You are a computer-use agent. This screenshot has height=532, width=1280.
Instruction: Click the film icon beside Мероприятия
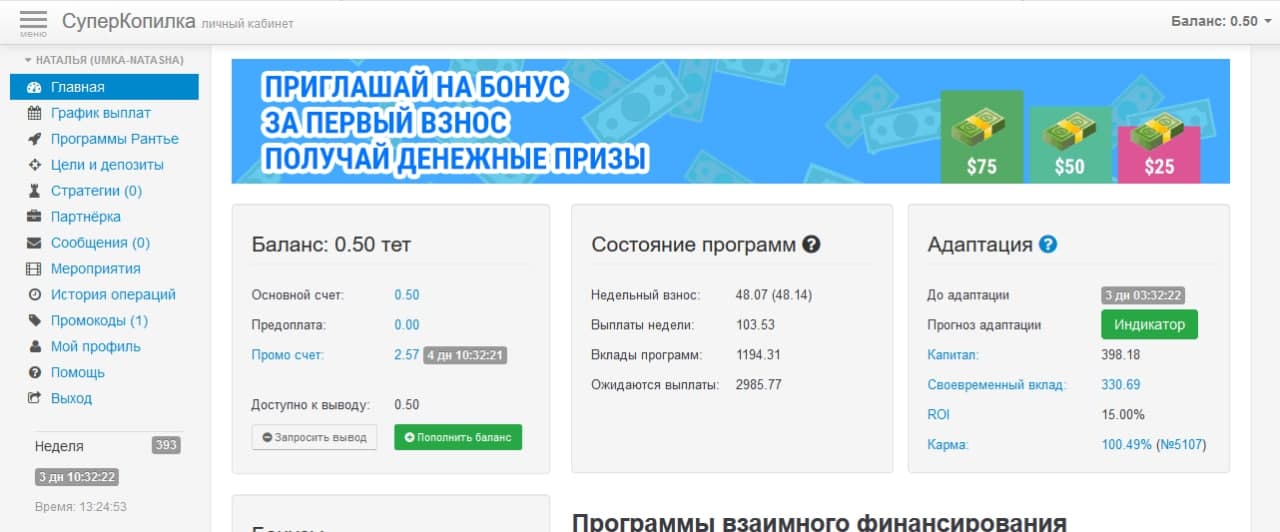click(x=34, y=269)
